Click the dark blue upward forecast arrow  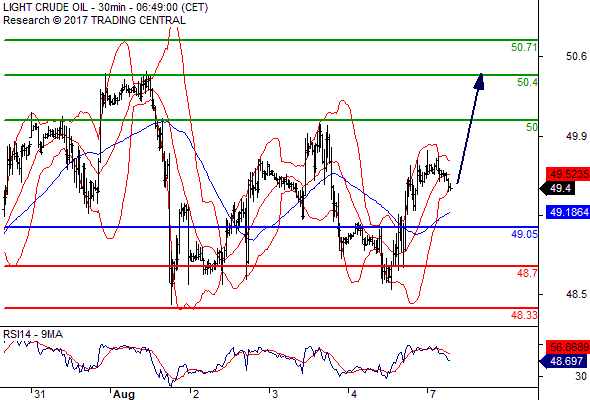click(470, 128)
